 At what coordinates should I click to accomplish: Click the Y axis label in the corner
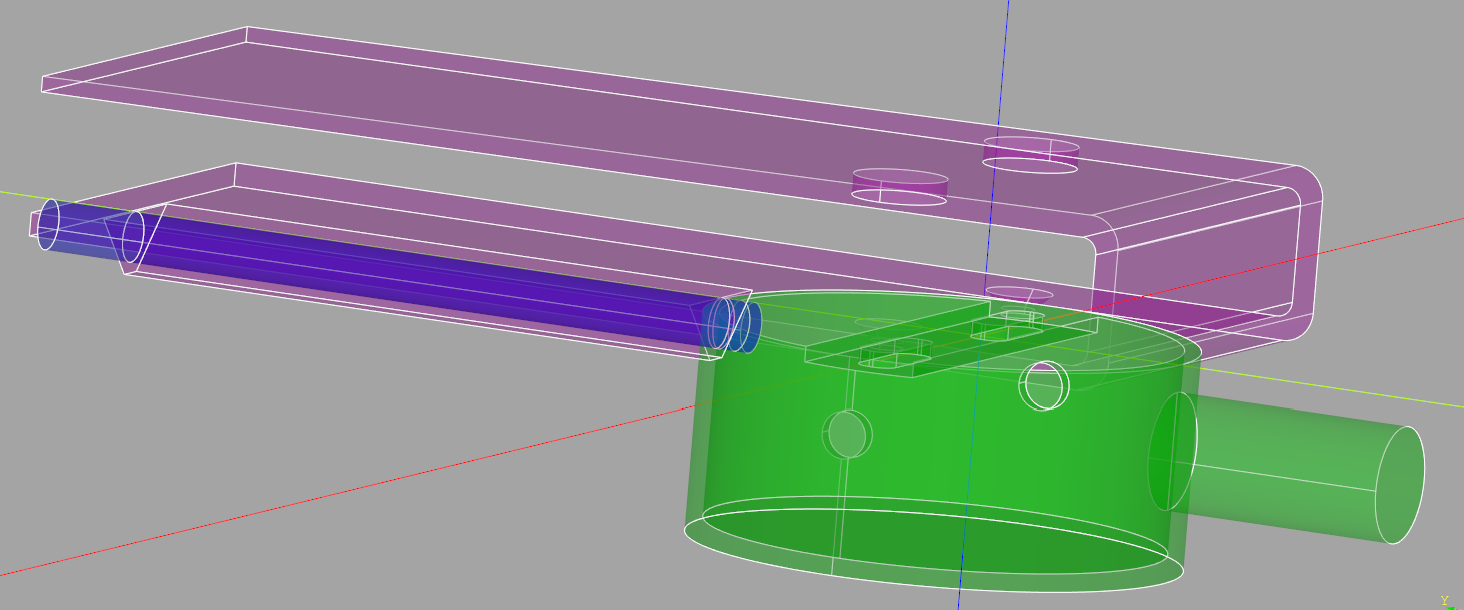(1444, 600)
